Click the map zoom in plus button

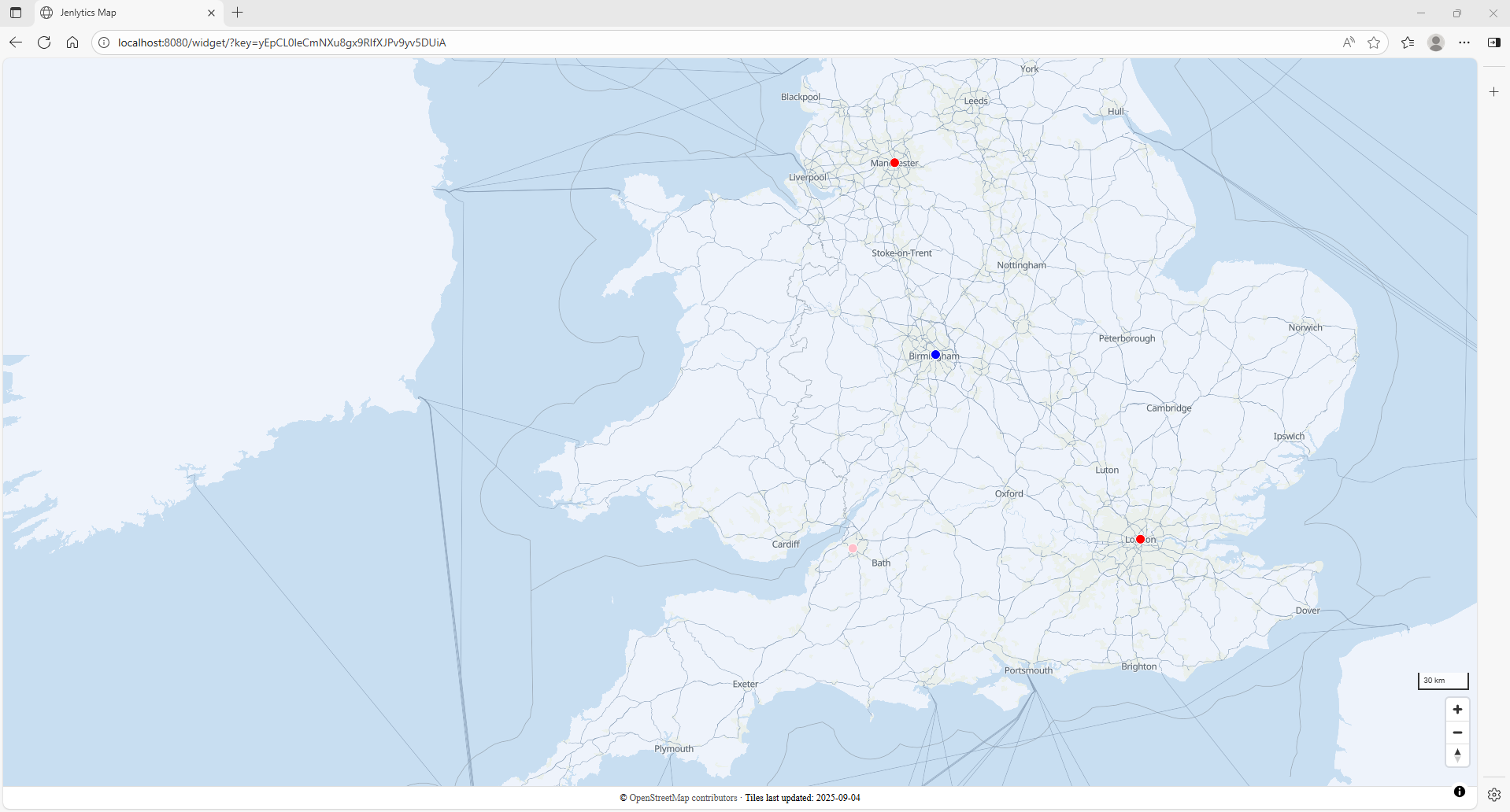[1457, 710]
